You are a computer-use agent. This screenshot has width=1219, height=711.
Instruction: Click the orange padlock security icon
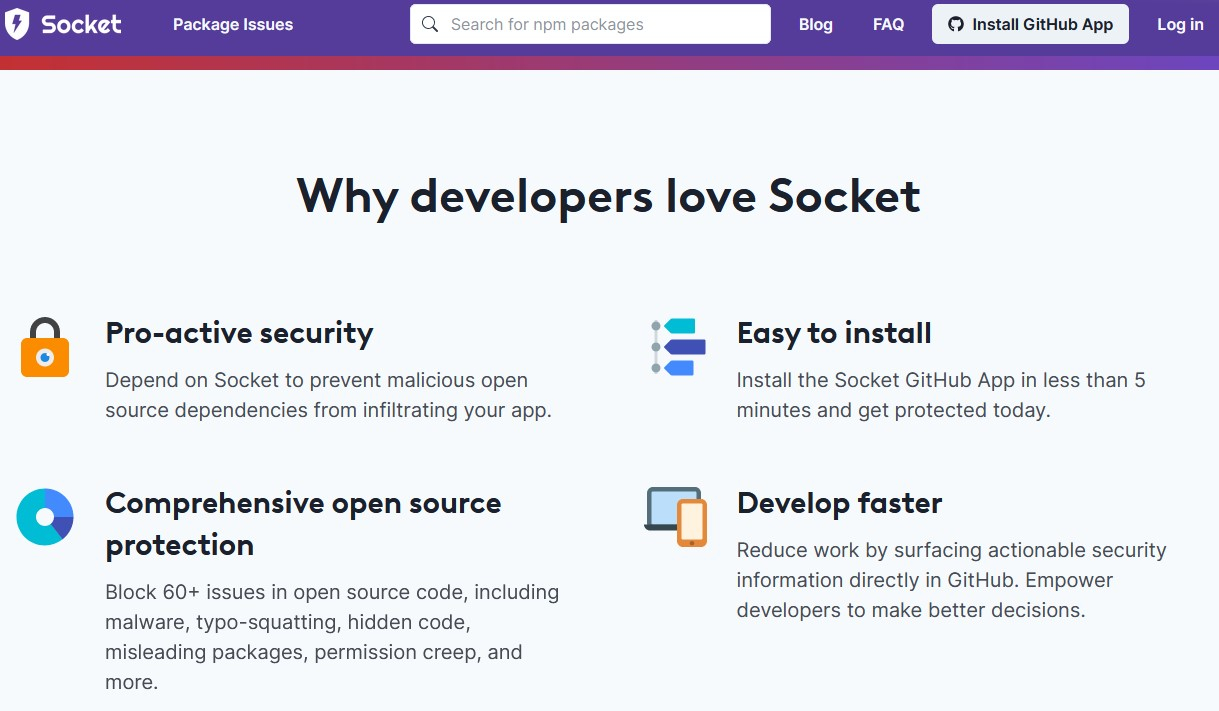pyautogui.click(x=45, y=348)
